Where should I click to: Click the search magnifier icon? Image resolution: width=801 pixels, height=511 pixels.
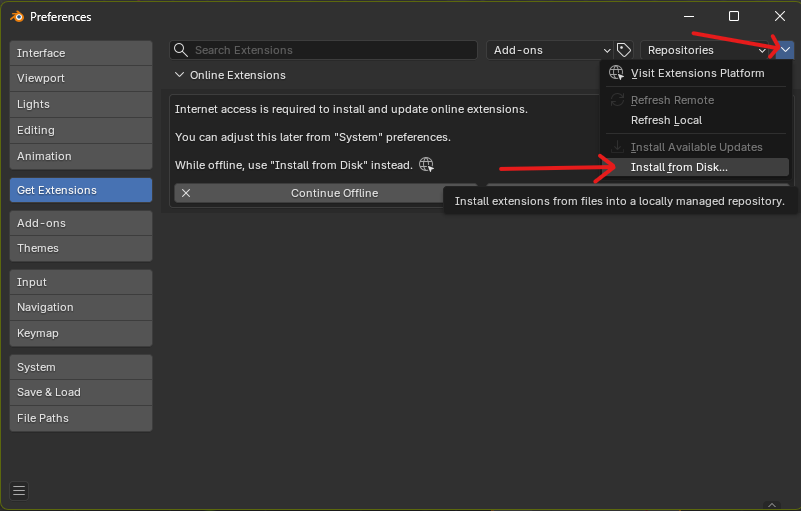(181, 50)
